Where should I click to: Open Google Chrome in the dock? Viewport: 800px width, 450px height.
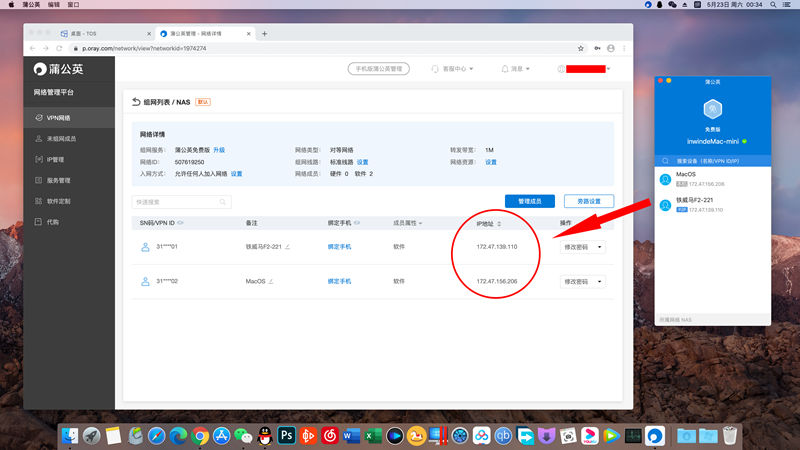200,436
